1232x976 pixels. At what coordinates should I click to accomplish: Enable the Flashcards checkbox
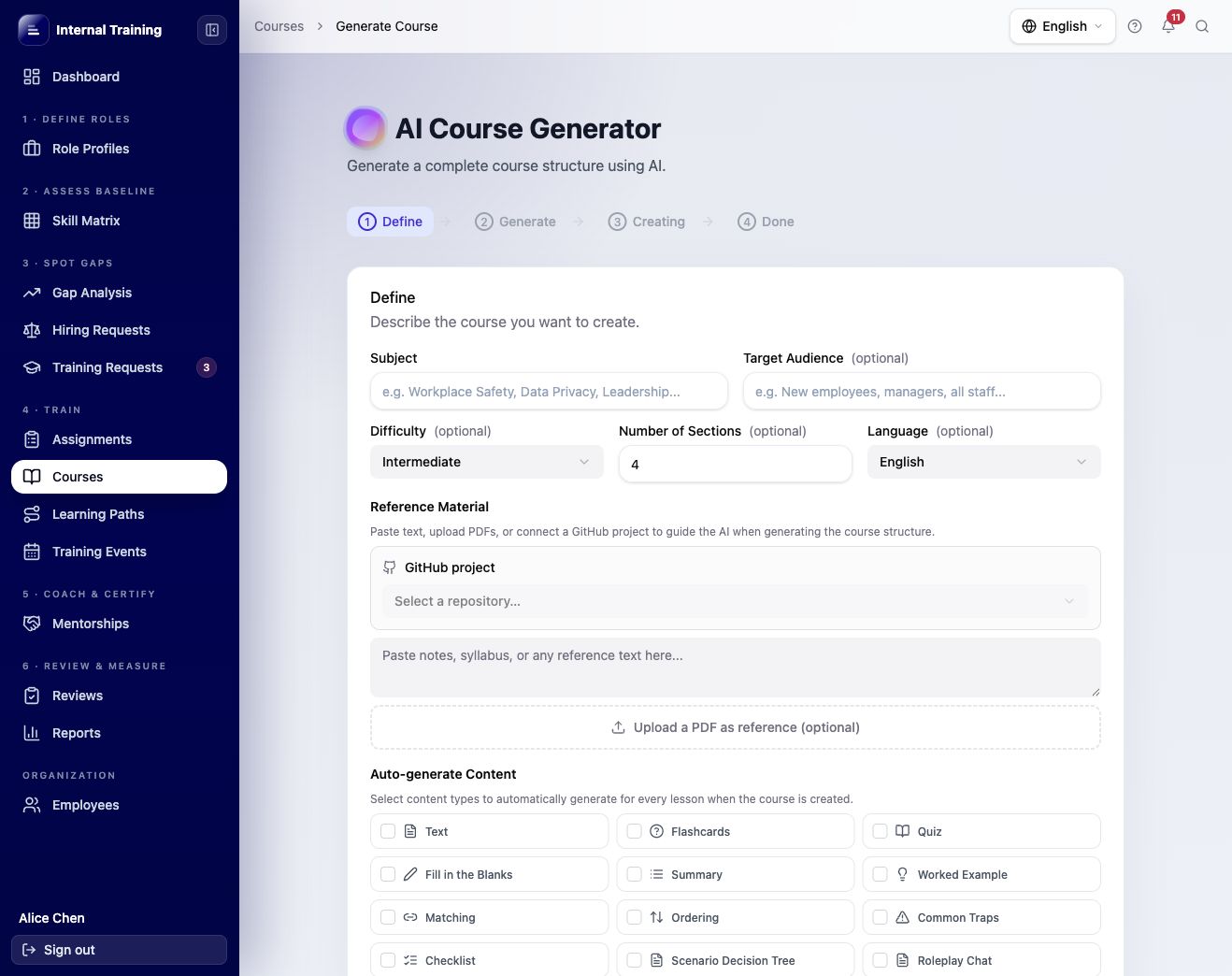[634, 831]
